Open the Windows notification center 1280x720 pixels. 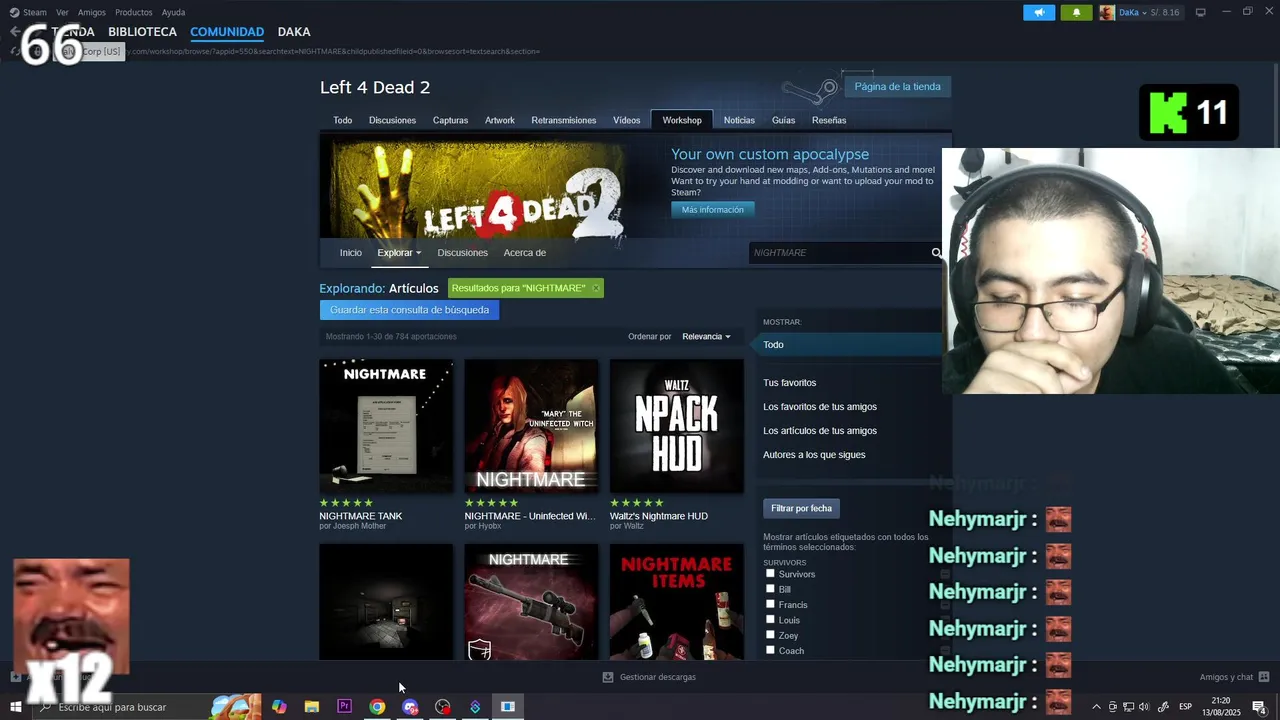(1260, 707)
